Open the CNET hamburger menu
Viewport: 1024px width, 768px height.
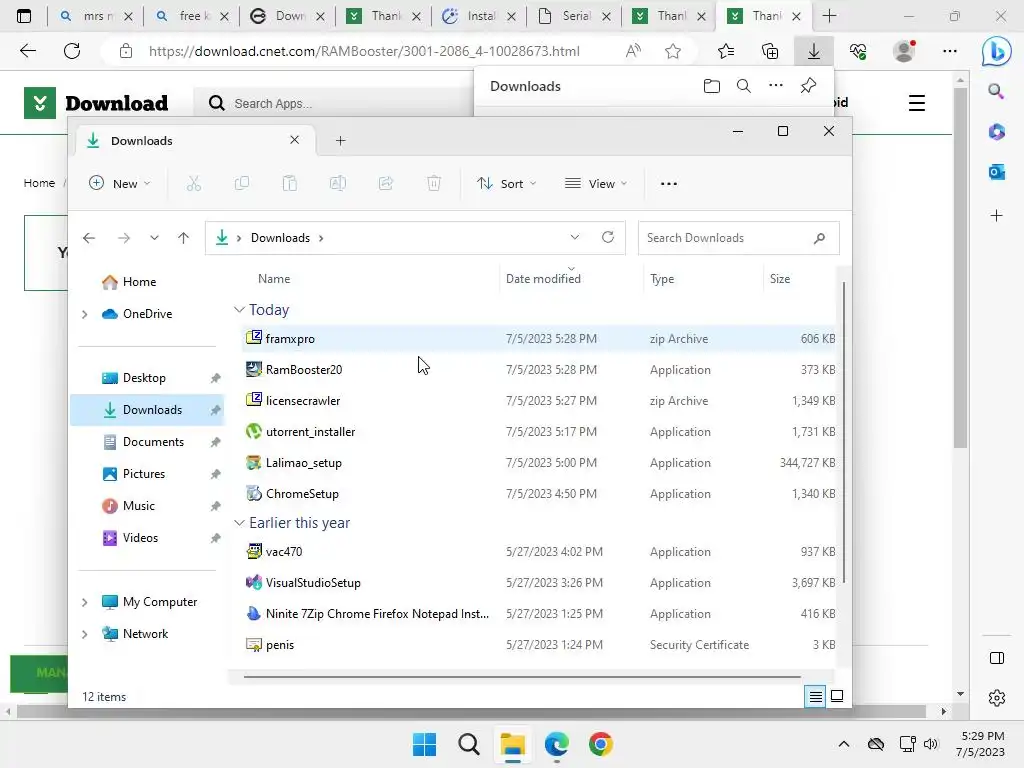(x=917, y=103)
